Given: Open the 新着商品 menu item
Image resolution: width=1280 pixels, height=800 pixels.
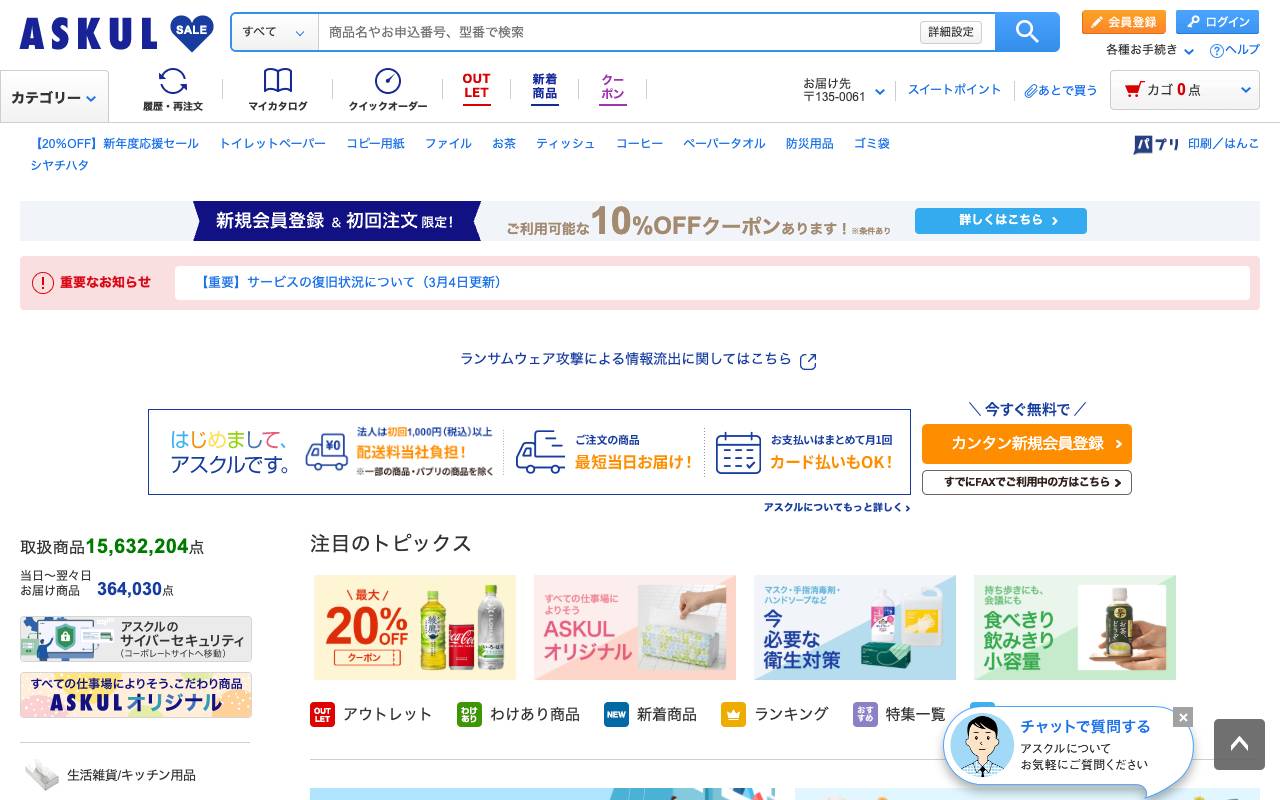Looking at the screenshot, I should tap(545, 88).
